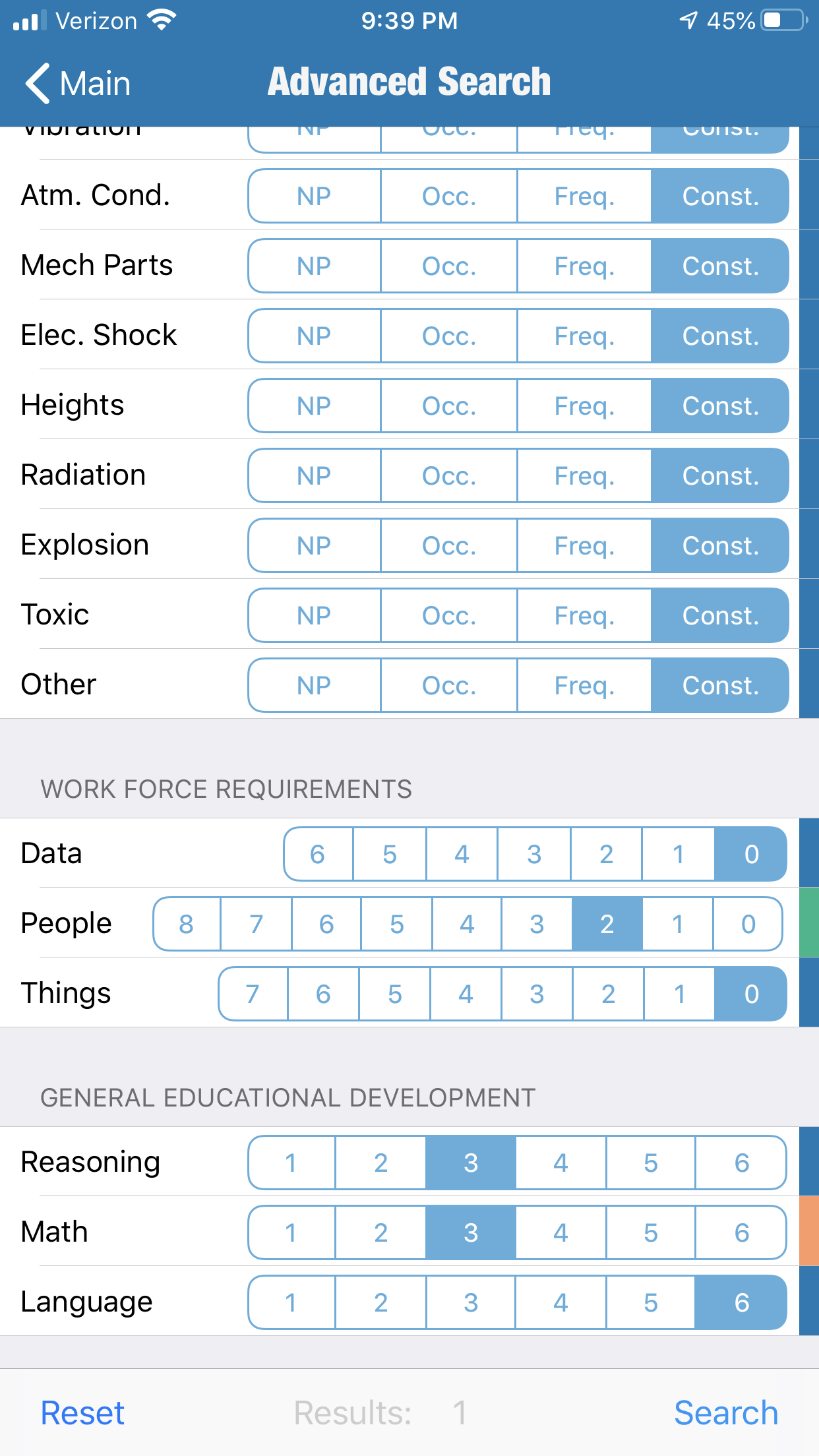The height and width of the screenshot is (1456, 819).
Task: Choose Occ. for Explosion
Action: pos(449,546)
